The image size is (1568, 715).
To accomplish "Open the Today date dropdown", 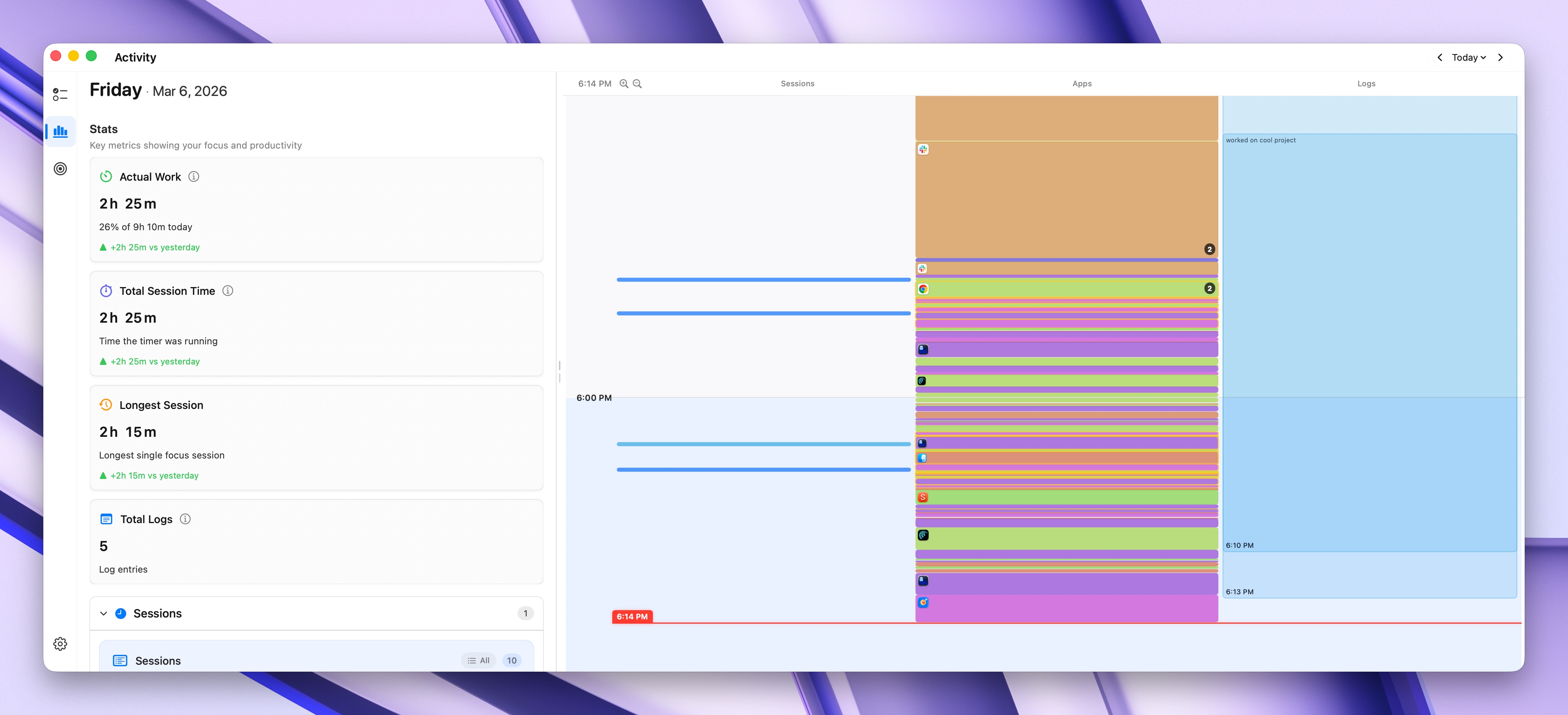I will point(1468,57).
